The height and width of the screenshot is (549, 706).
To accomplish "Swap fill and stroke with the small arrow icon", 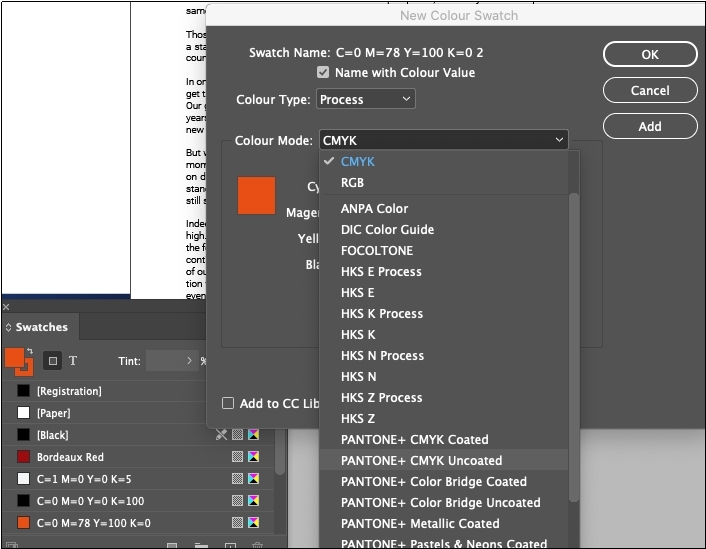I will [x=30, y=351].
